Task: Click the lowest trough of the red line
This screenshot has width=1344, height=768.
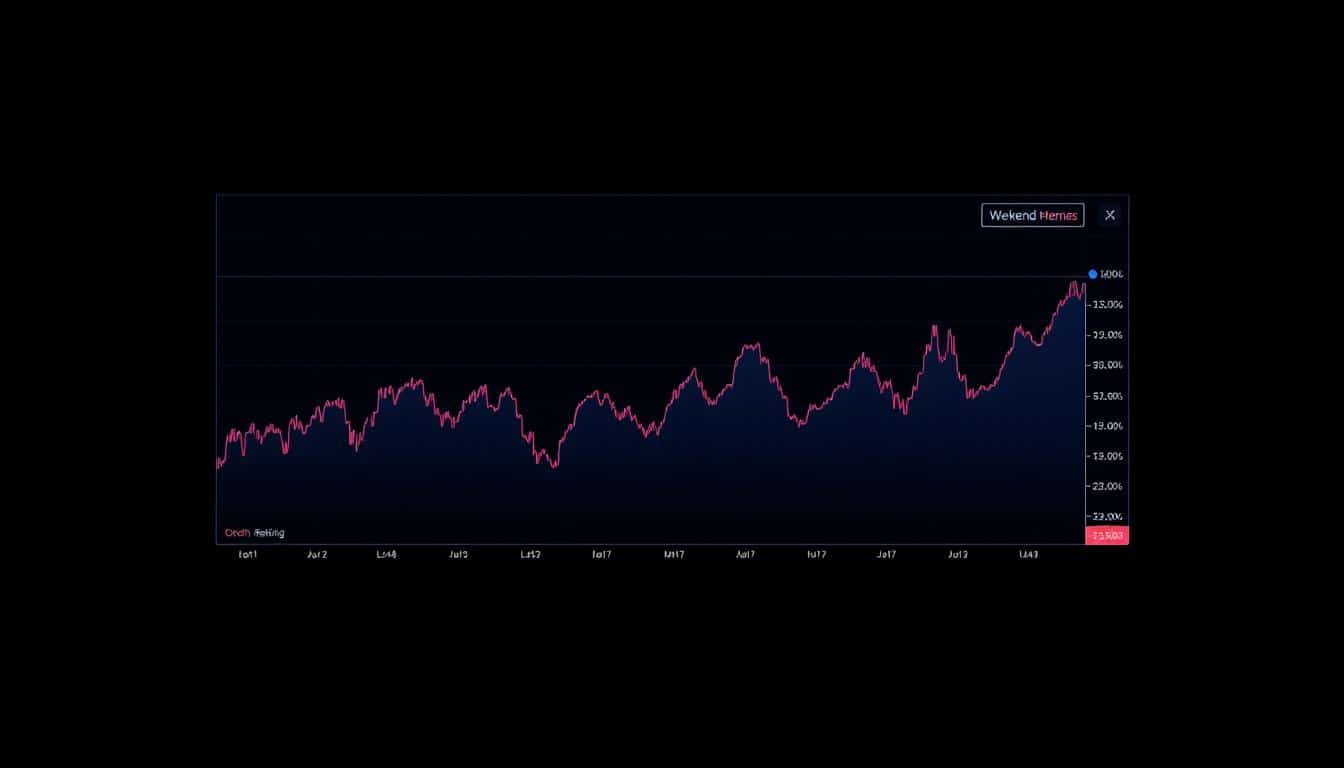Action: point(554,466)
